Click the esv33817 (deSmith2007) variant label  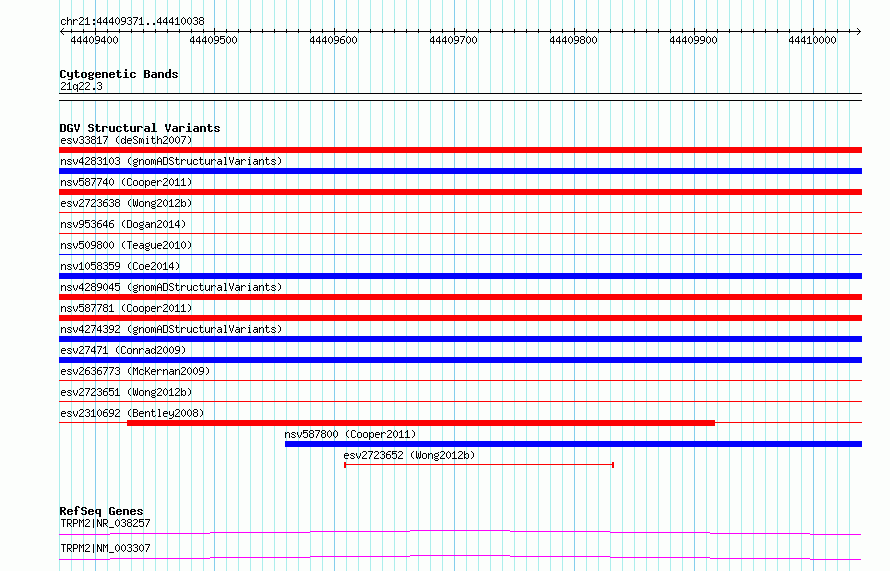coord(126,140)
